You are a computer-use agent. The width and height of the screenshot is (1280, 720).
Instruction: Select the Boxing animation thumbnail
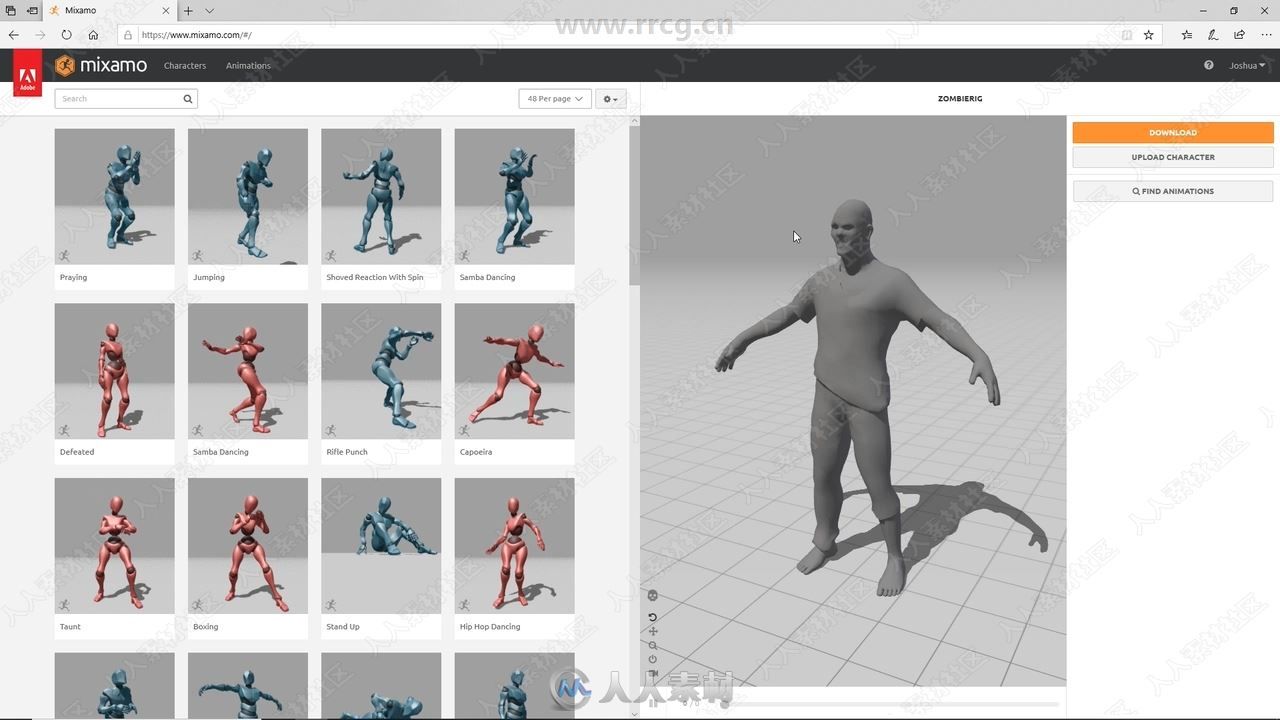tap(248, 546)
